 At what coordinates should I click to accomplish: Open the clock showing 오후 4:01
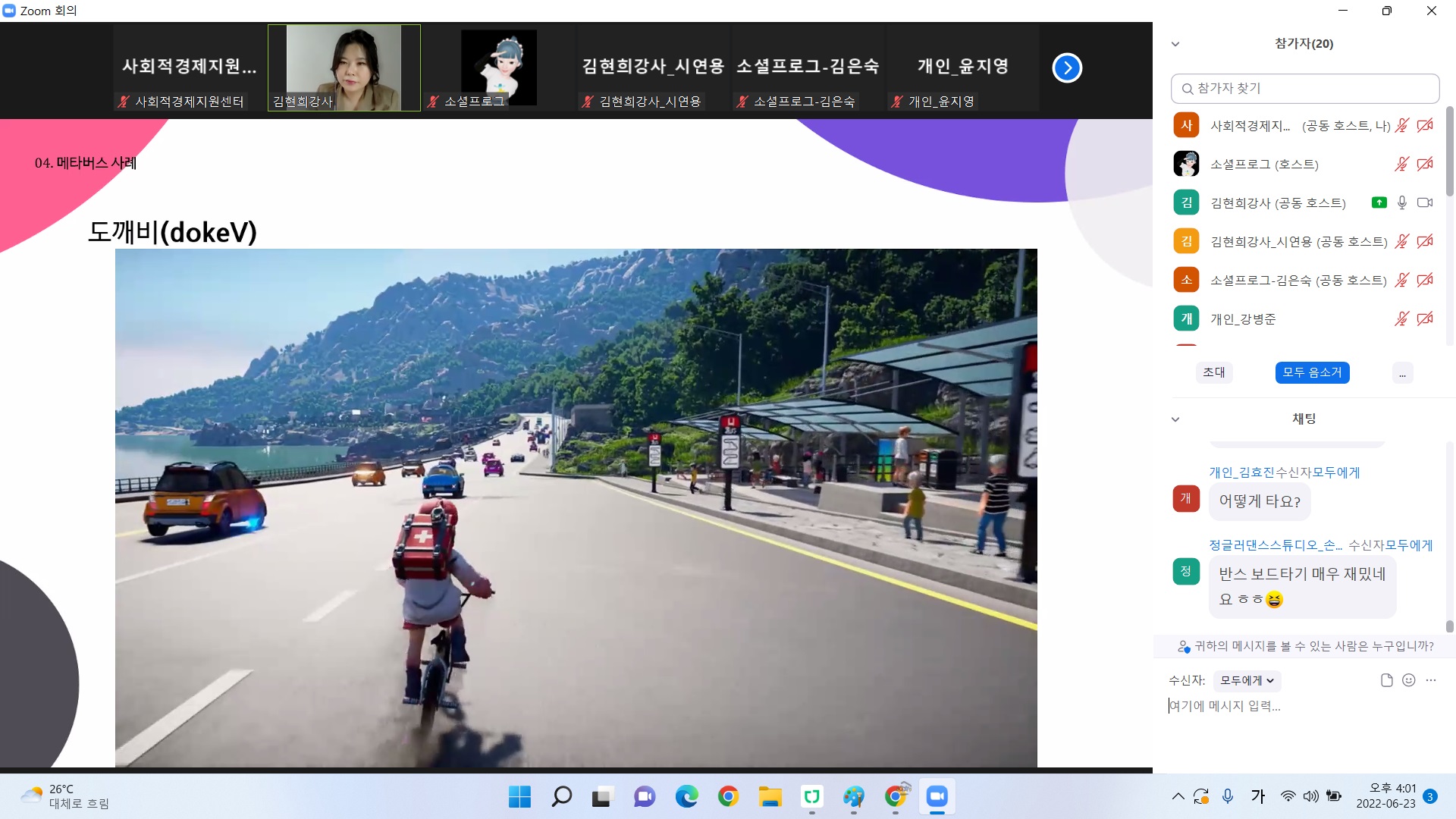(x=1385, y=797)
